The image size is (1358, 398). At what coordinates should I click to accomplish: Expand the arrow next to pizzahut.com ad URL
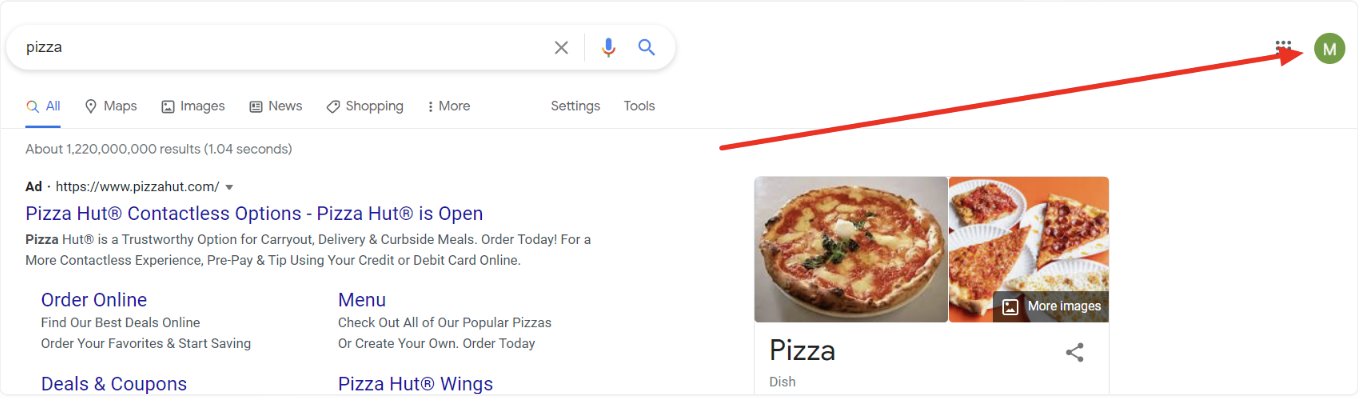(x=229, y=187)
